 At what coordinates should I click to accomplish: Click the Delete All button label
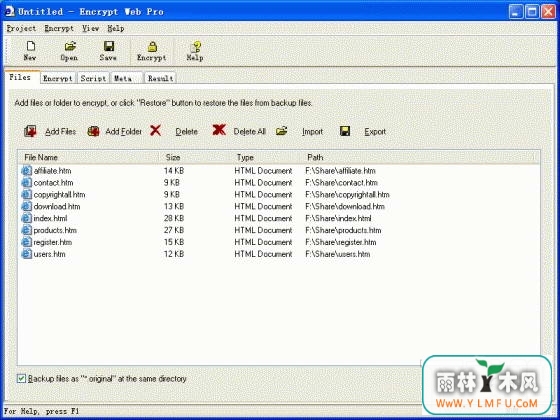tap(250, 132)
